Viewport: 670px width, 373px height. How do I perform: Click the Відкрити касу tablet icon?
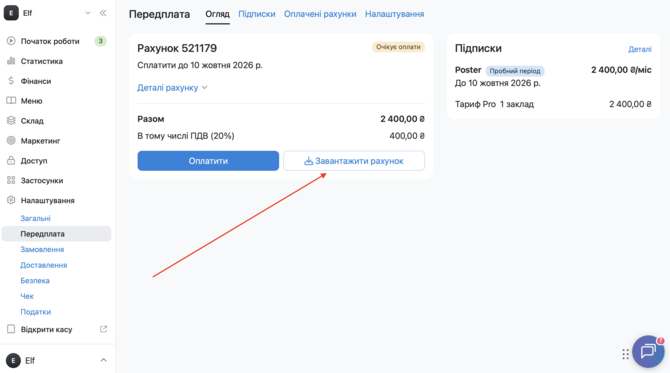click(x=11, y=329)
